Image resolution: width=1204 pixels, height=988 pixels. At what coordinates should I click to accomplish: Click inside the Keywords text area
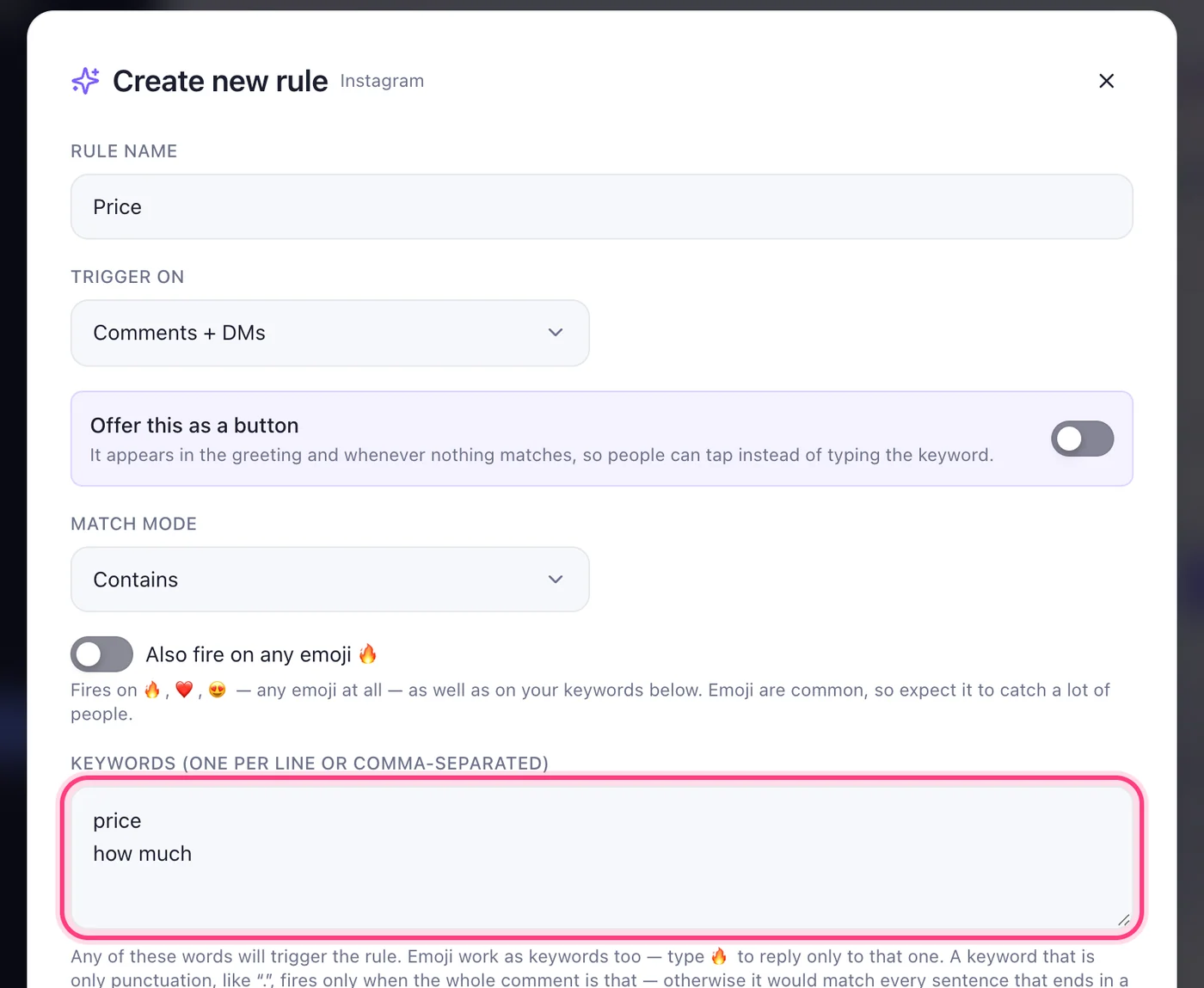click(601, 857)
